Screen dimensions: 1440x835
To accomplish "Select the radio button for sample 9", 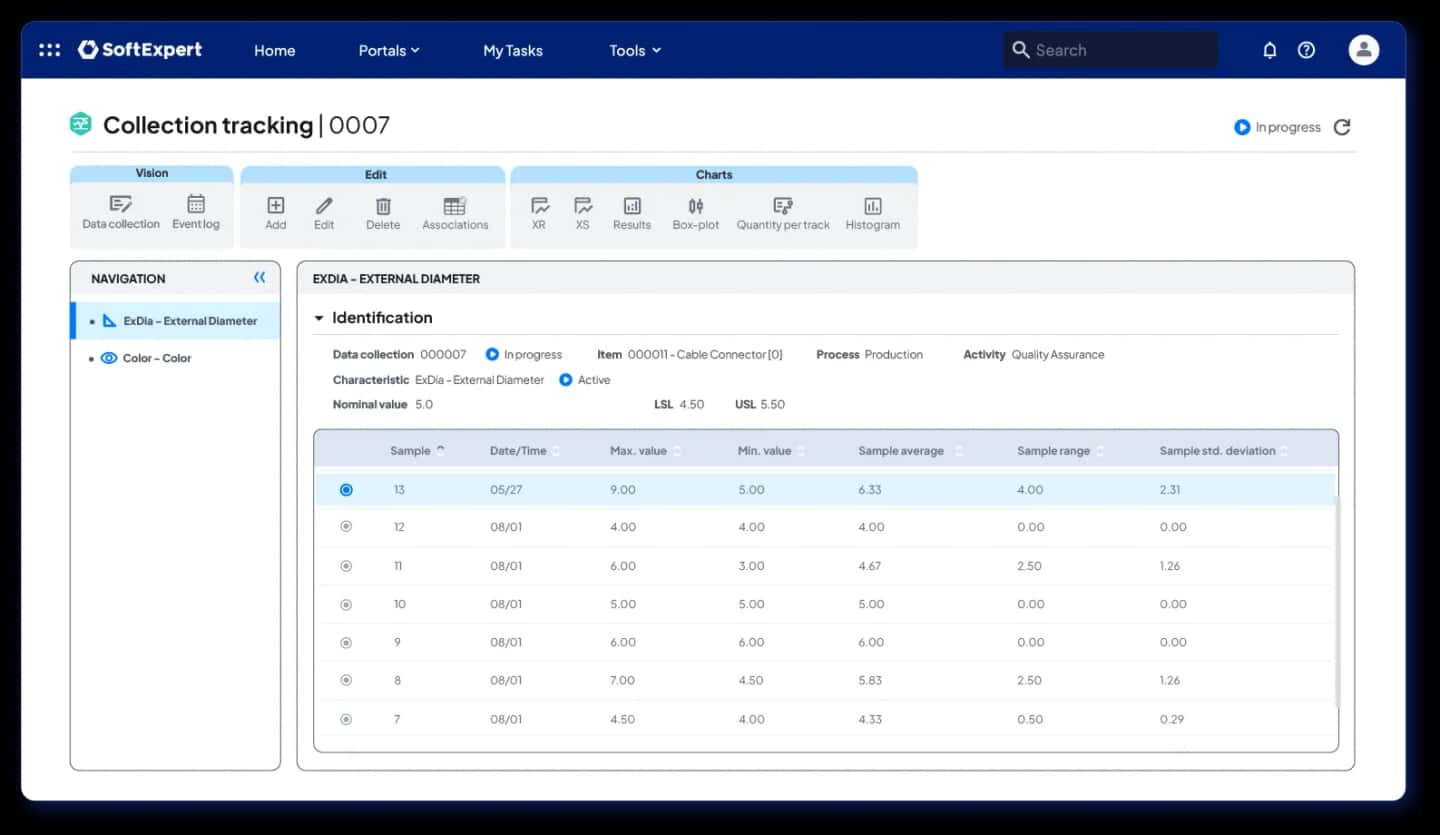I will 346,642.
